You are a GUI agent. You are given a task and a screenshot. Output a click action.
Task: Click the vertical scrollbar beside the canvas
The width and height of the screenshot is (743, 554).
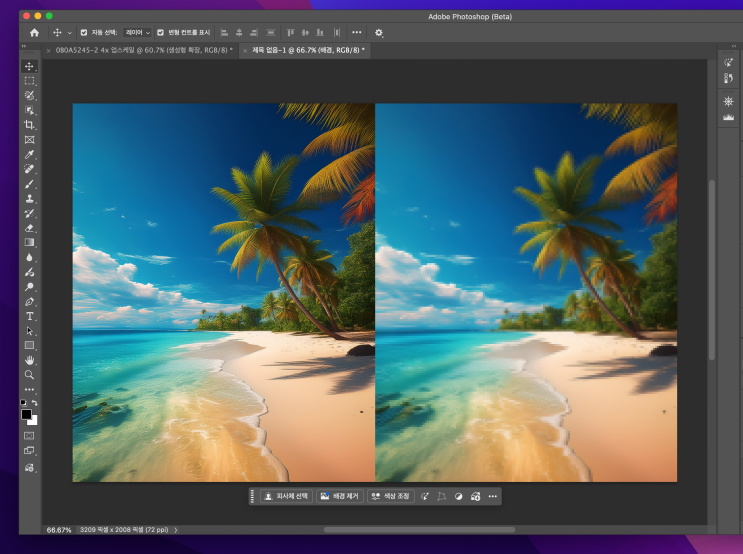[712, 270]
